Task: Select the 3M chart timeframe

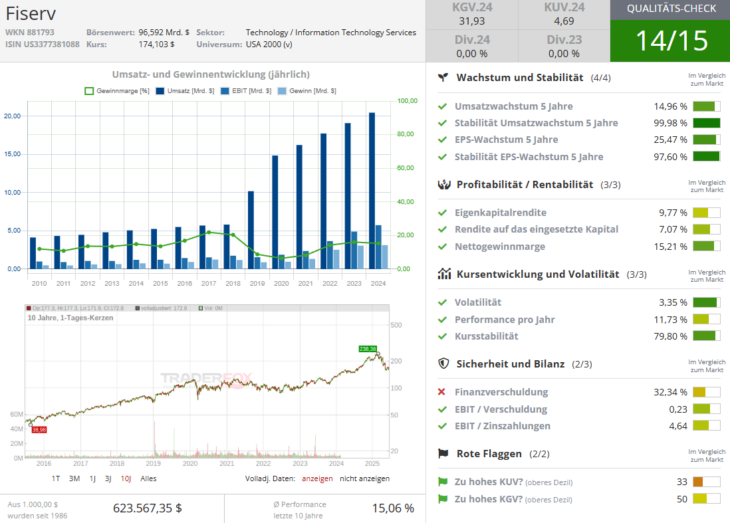Action: (x=74, y=478)
